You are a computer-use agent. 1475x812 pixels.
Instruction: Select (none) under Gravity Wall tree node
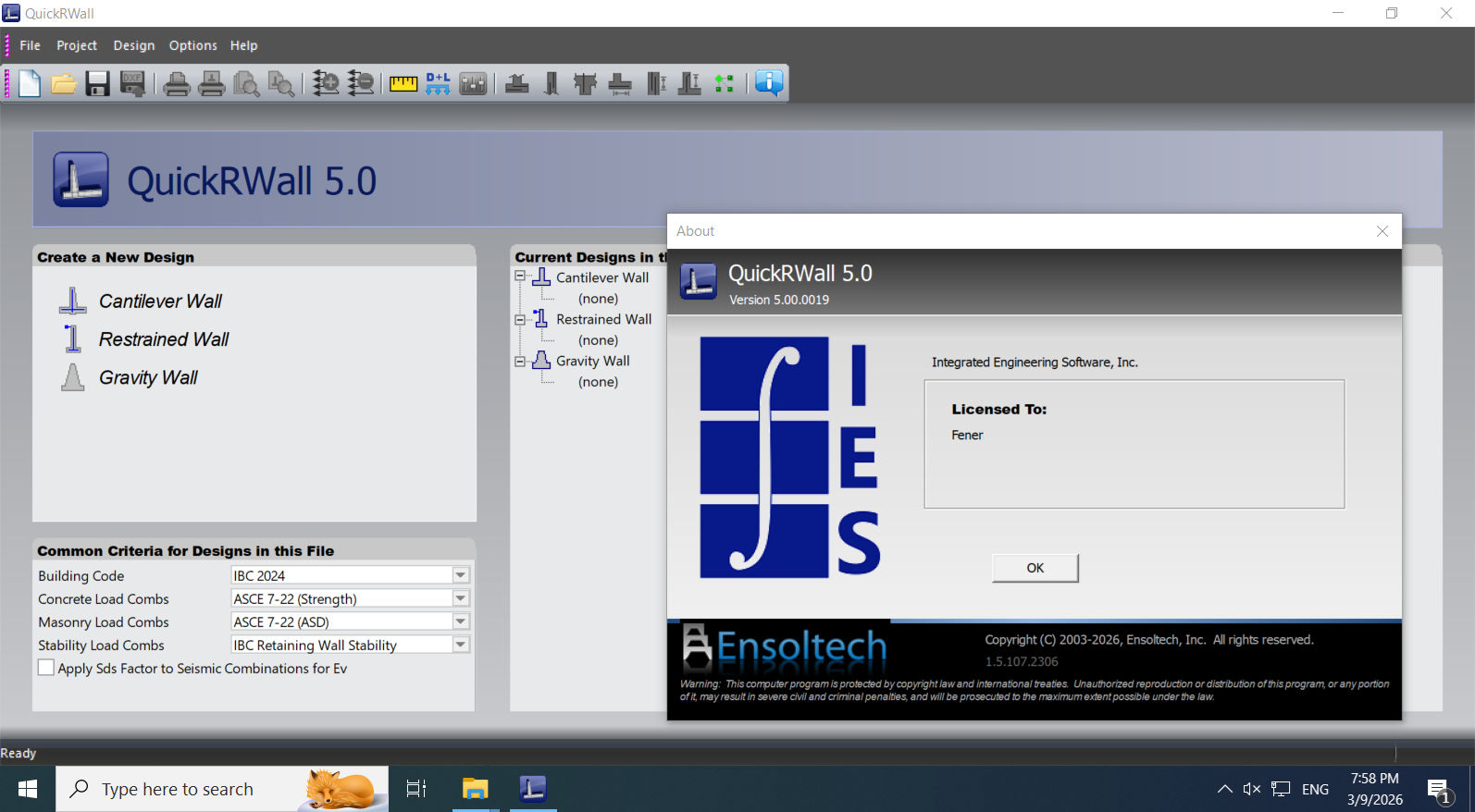[598, 382]
